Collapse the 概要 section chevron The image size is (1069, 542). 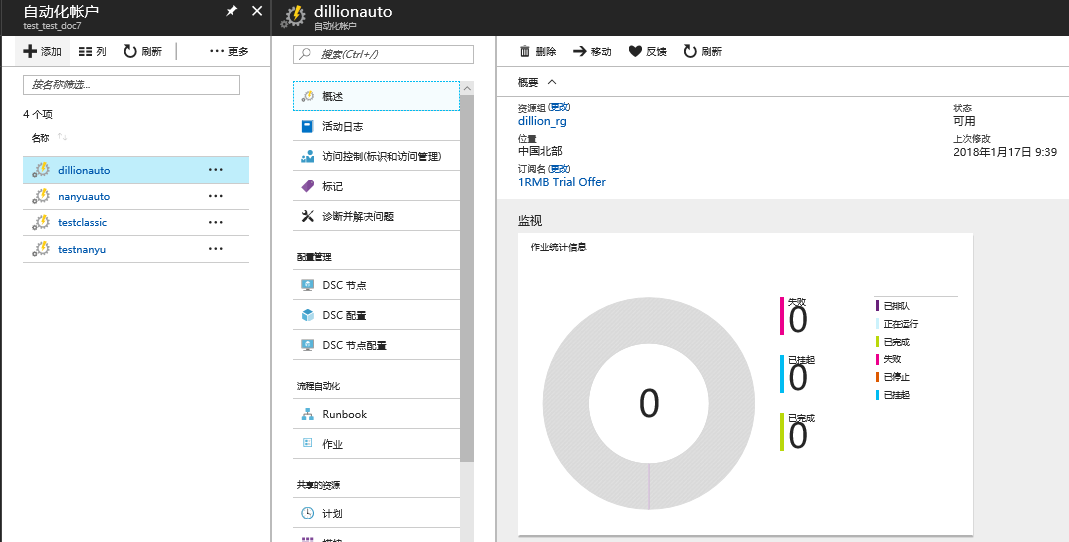click(x=552, y=82)
